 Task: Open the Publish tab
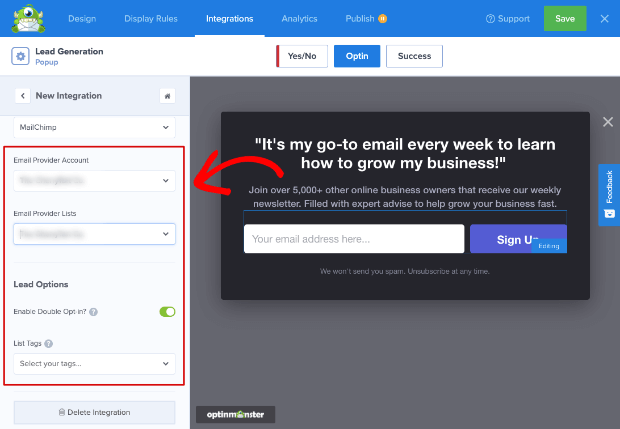360,19
